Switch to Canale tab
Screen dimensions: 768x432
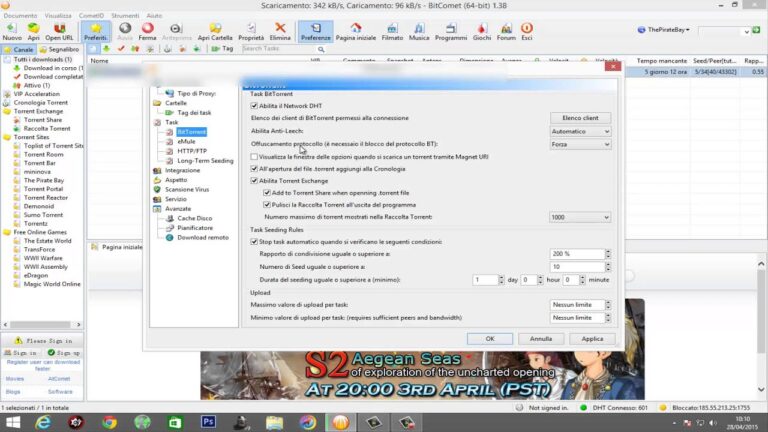(x=19, y=49)
